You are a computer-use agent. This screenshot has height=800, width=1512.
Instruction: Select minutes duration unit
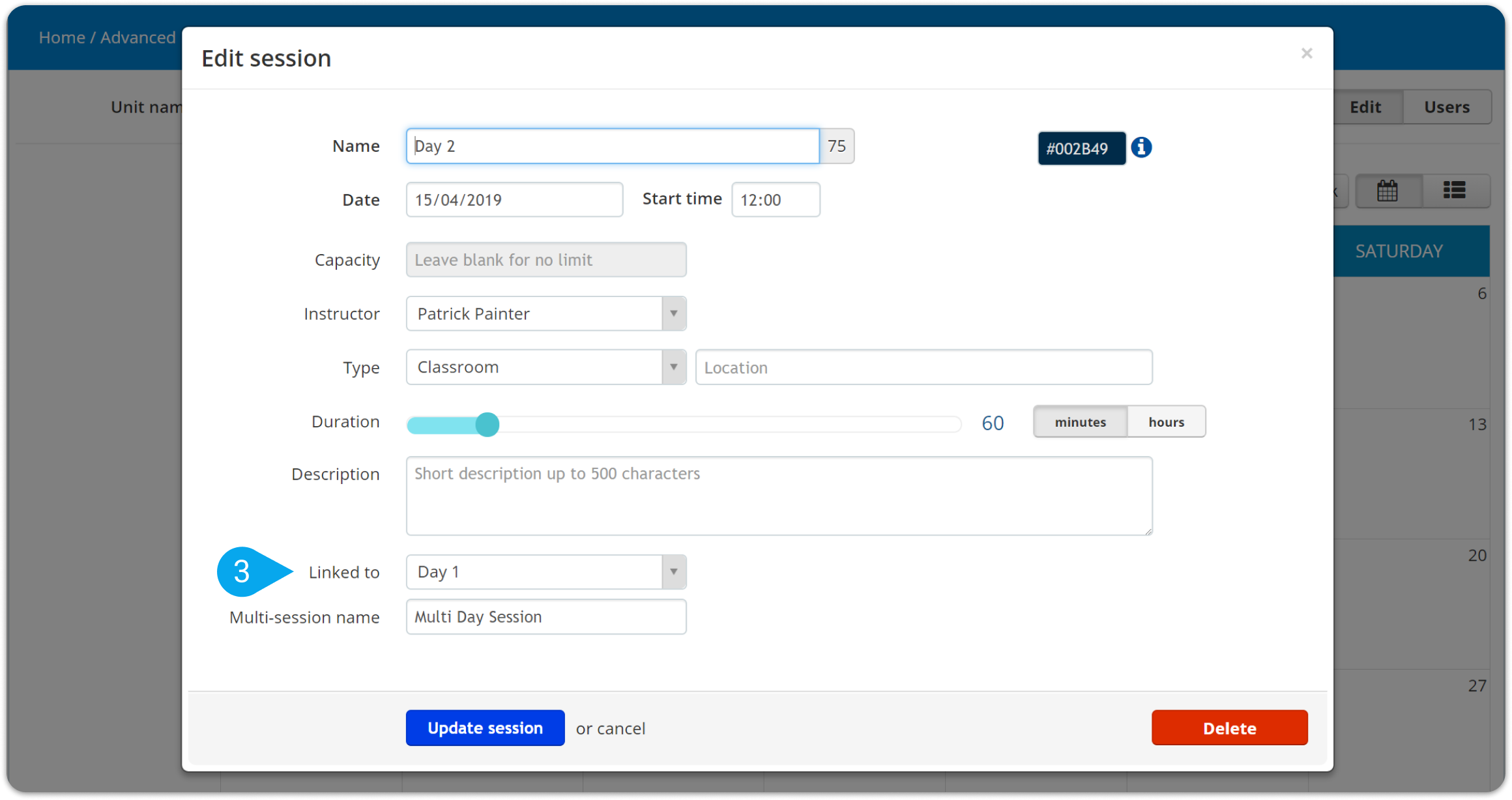1080,421
